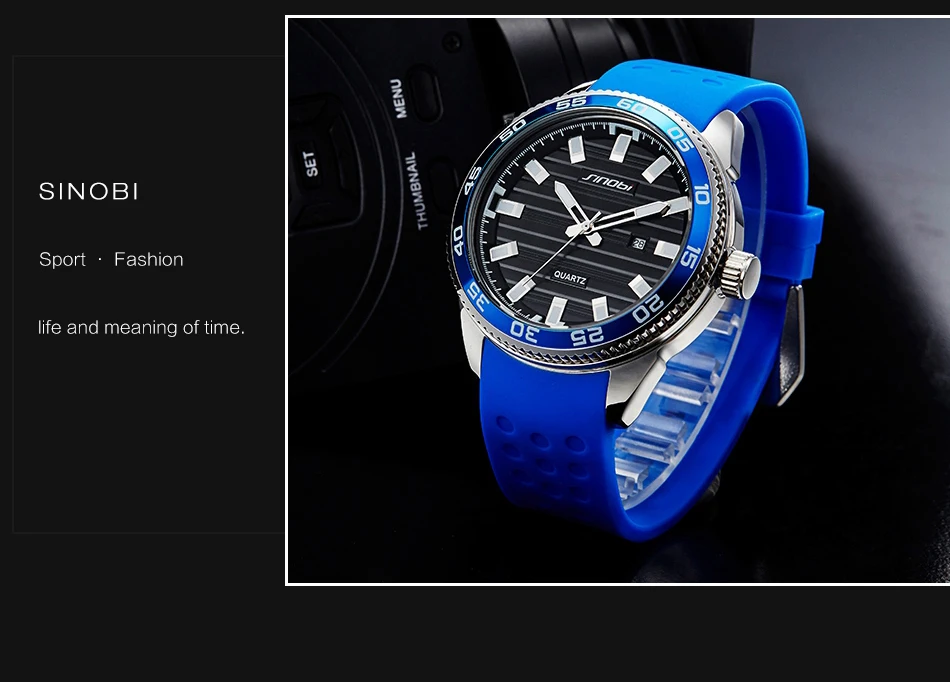Click the 30 marking on blue bezel
The width and height of the screenshot is (950, 682).
click(524, 332)
